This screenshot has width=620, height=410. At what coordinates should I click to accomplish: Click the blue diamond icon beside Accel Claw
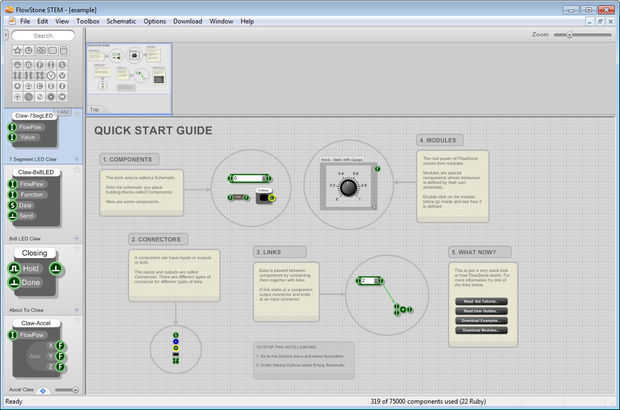[x=43, y=391]
